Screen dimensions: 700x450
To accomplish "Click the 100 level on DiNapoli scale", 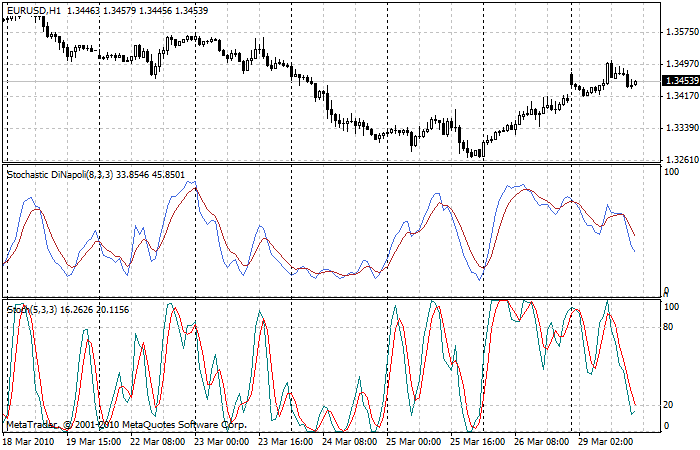I will click(673, 174).
